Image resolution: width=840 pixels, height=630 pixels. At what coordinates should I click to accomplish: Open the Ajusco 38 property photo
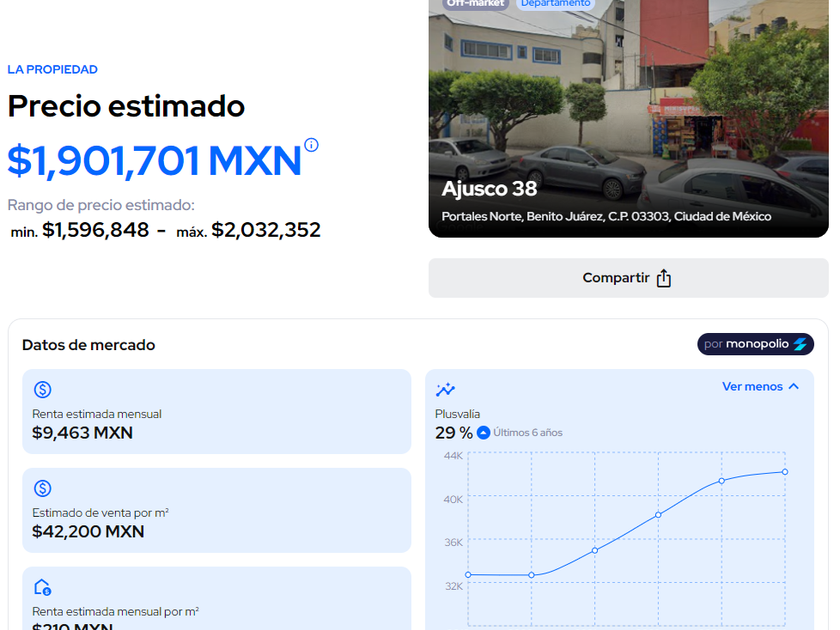628,118
